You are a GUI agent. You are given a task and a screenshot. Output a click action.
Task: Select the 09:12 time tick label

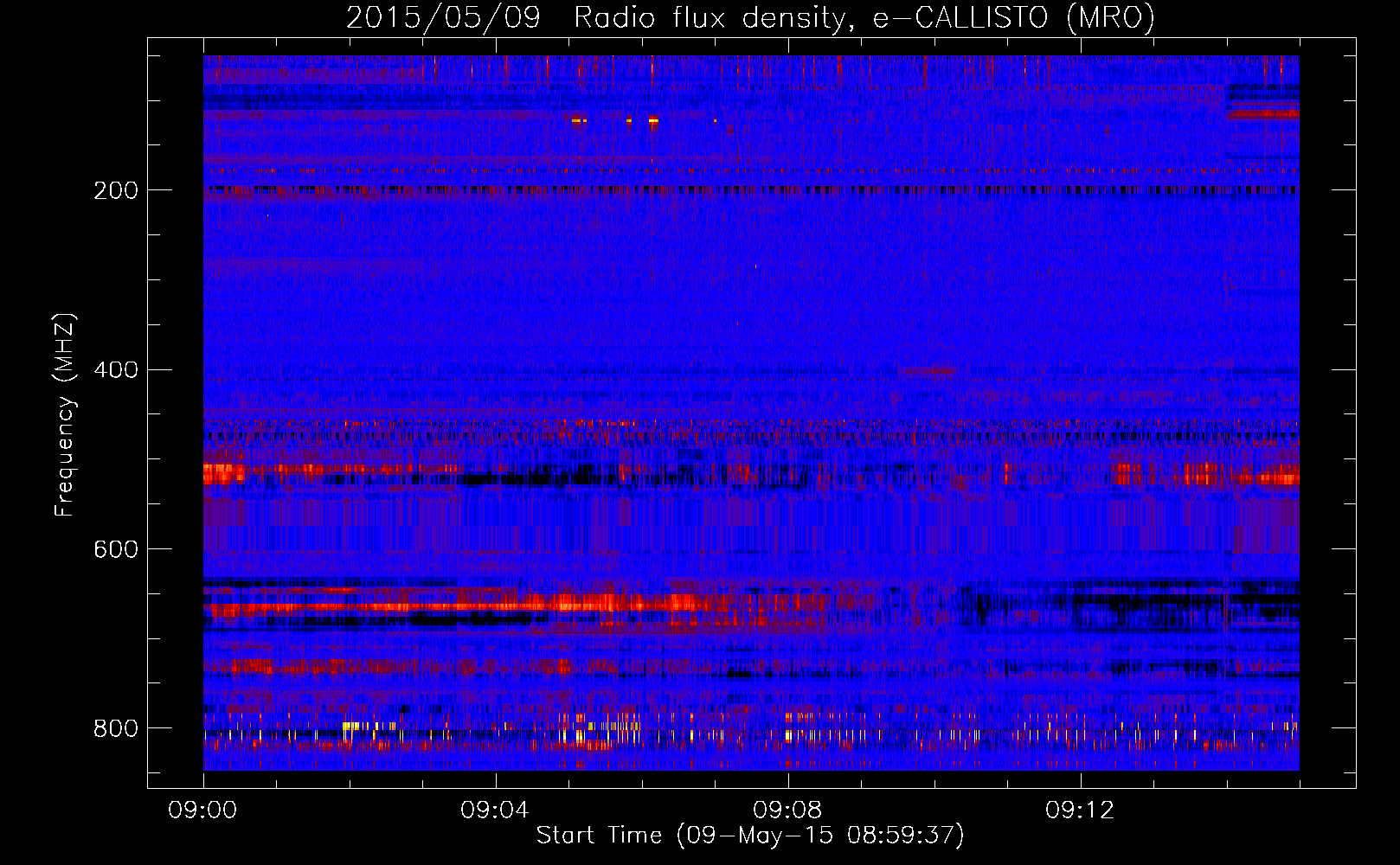click(x=1080, y=811)
